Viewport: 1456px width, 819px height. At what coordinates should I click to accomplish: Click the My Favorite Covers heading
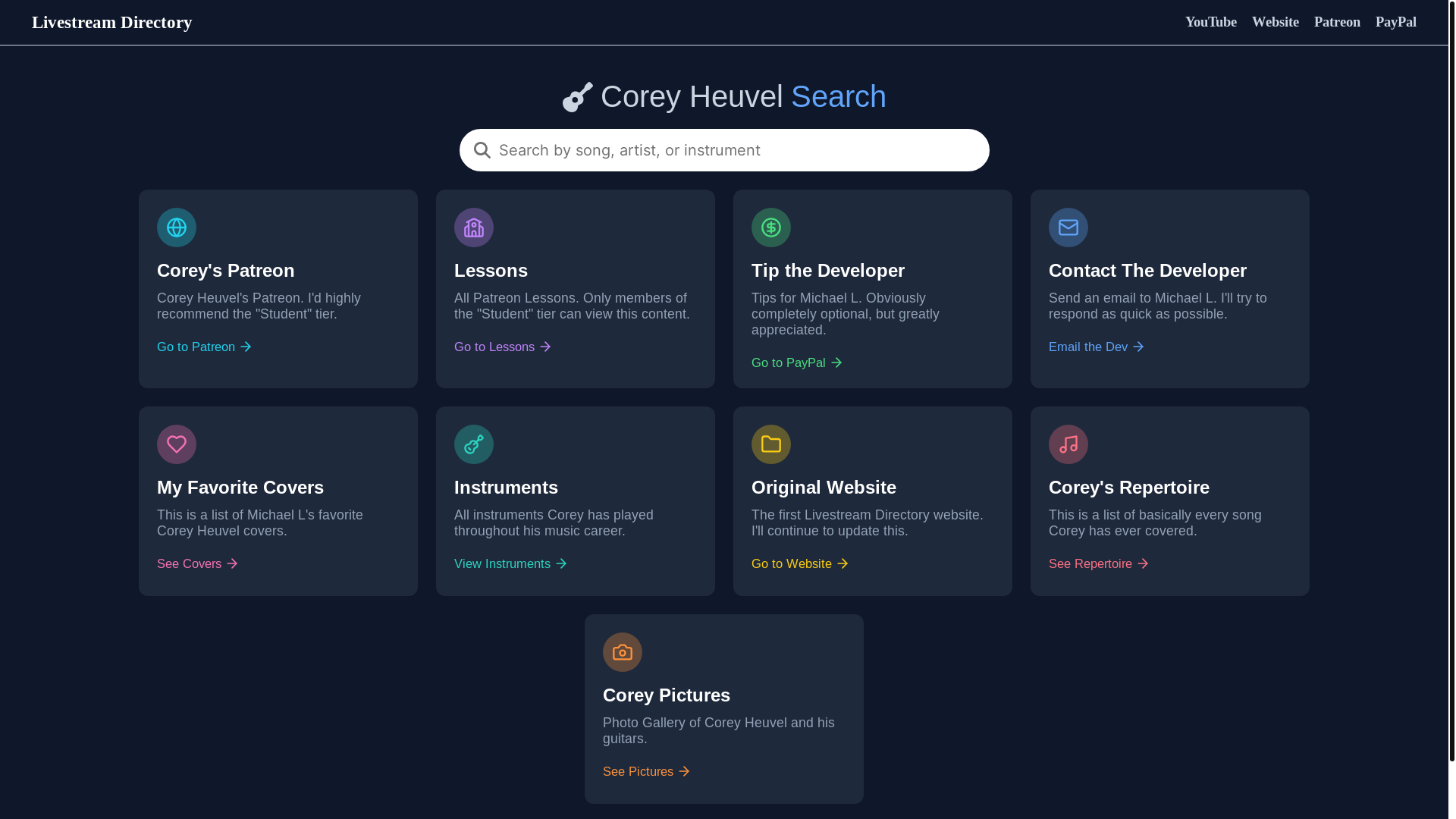240,488
